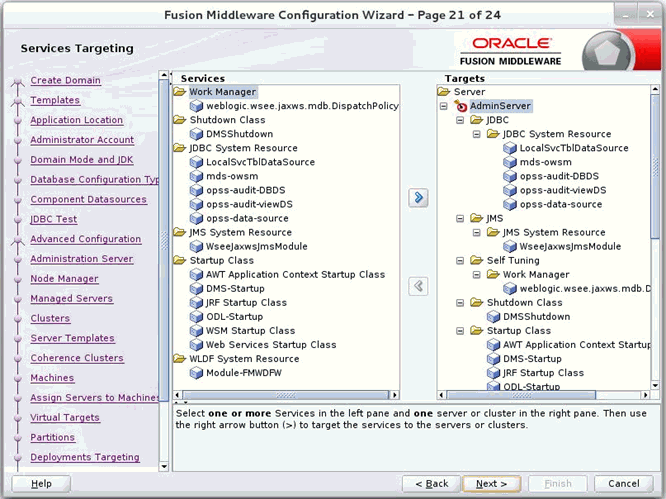Click the Cancel button
The width and height of the screenshot is (666, 499).
tap(624, 484)
